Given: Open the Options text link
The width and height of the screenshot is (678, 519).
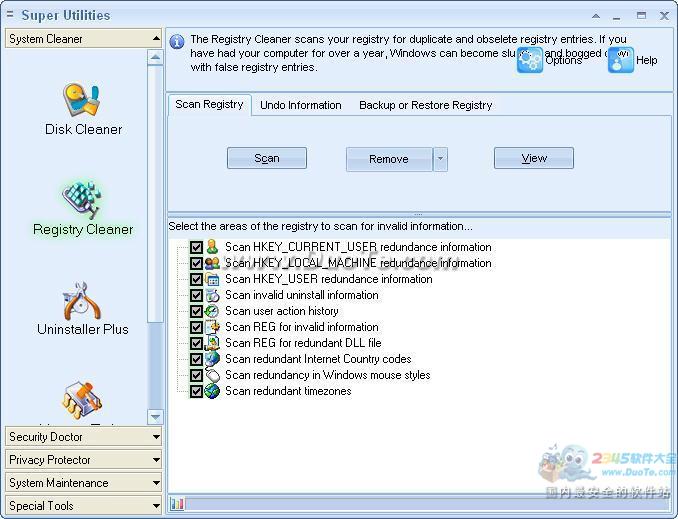Looking at the screenshot, I should click(x=563, y=60).
